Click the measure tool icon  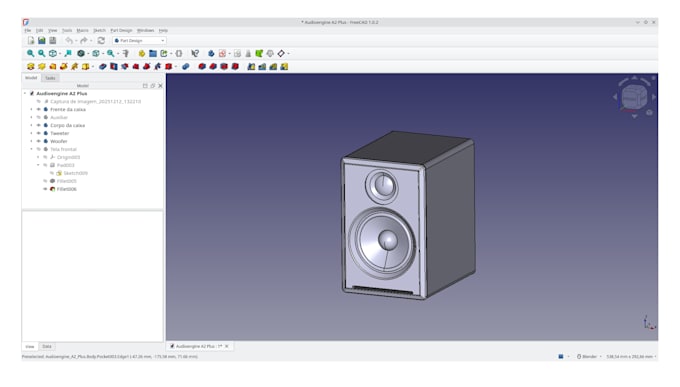(x=126, y=53)
